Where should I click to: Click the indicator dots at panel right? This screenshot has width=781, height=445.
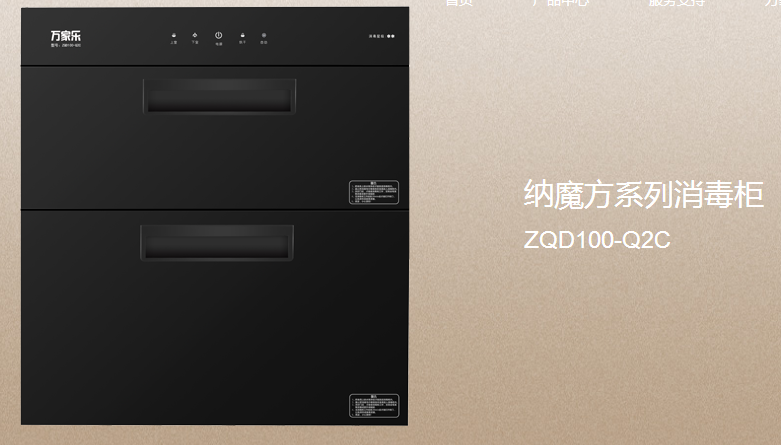click(390, 36)
